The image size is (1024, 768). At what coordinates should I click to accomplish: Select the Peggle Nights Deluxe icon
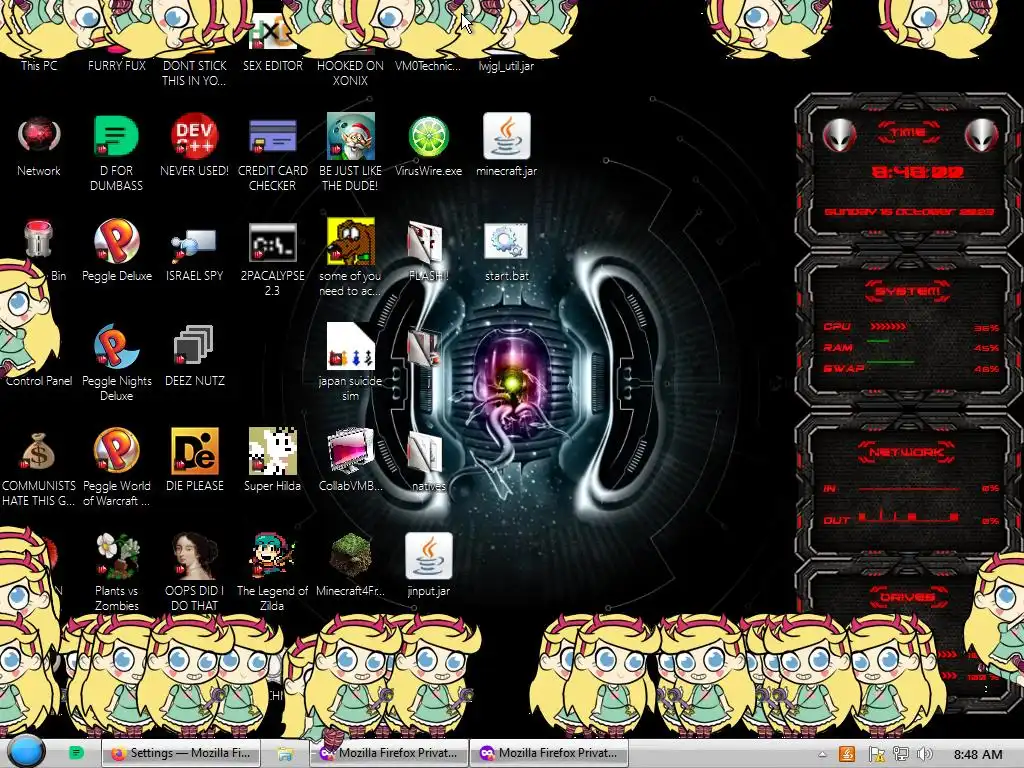pyautogui.click(x=116, y=346)
